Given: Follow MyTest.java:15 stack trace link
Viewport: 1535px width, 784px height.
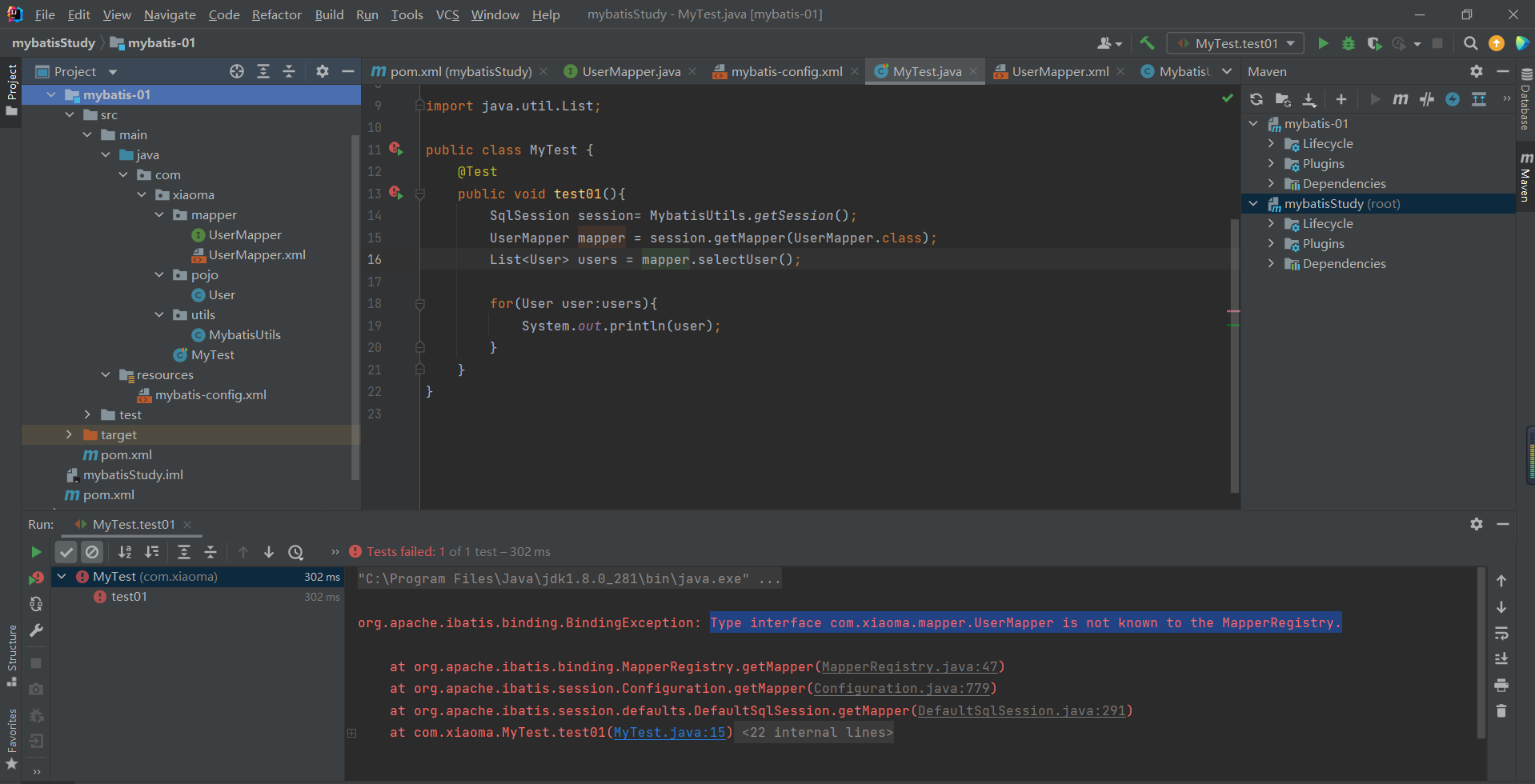Looking at the screenshot, I should (x=670, y=732).
